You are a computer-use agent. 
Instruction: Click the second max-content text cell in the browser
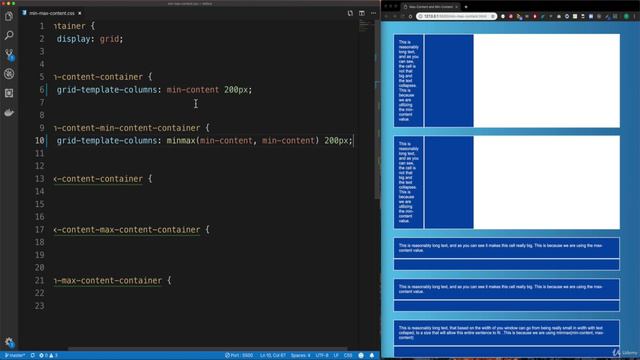507,289
